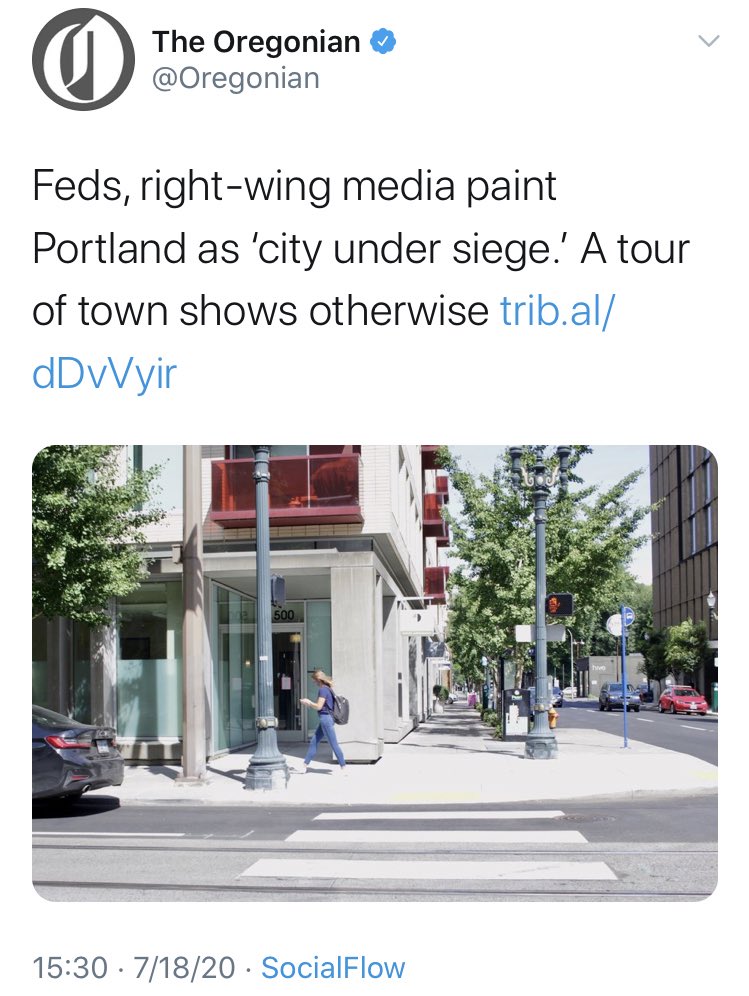Click "A tour of town shows otherwise" text
Image resolution: width=749 pixels, height=996 pixels.
click(x=361, y=279)
